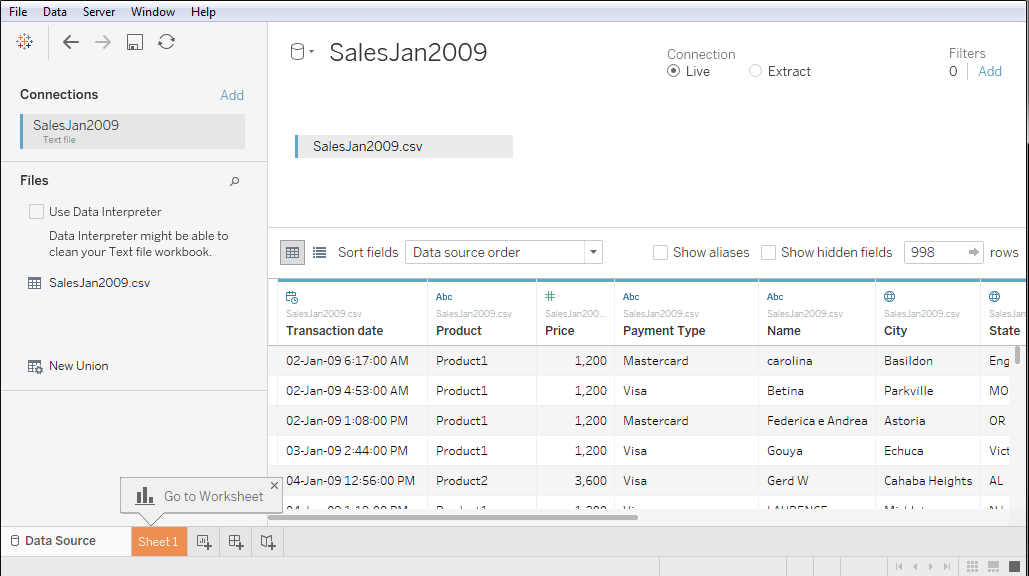The height and width of the screenshot is (576, 1029).
Task: Click Transaction date's date-time type icon
Action: [x=292, y=297]
